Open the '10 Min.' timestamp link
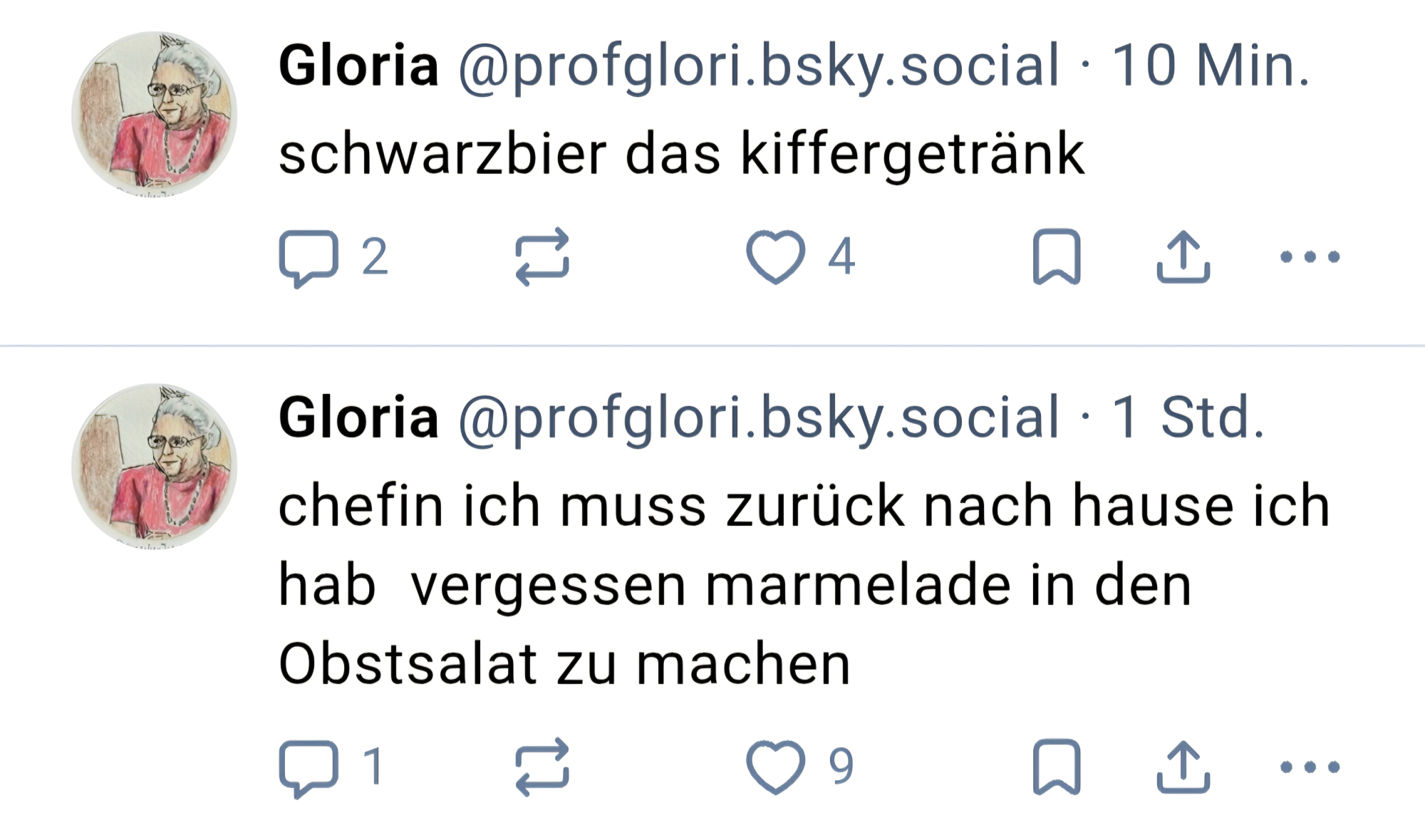Image resolution: width=1425 pixels, height=840 pixels. pos(1211,66)
